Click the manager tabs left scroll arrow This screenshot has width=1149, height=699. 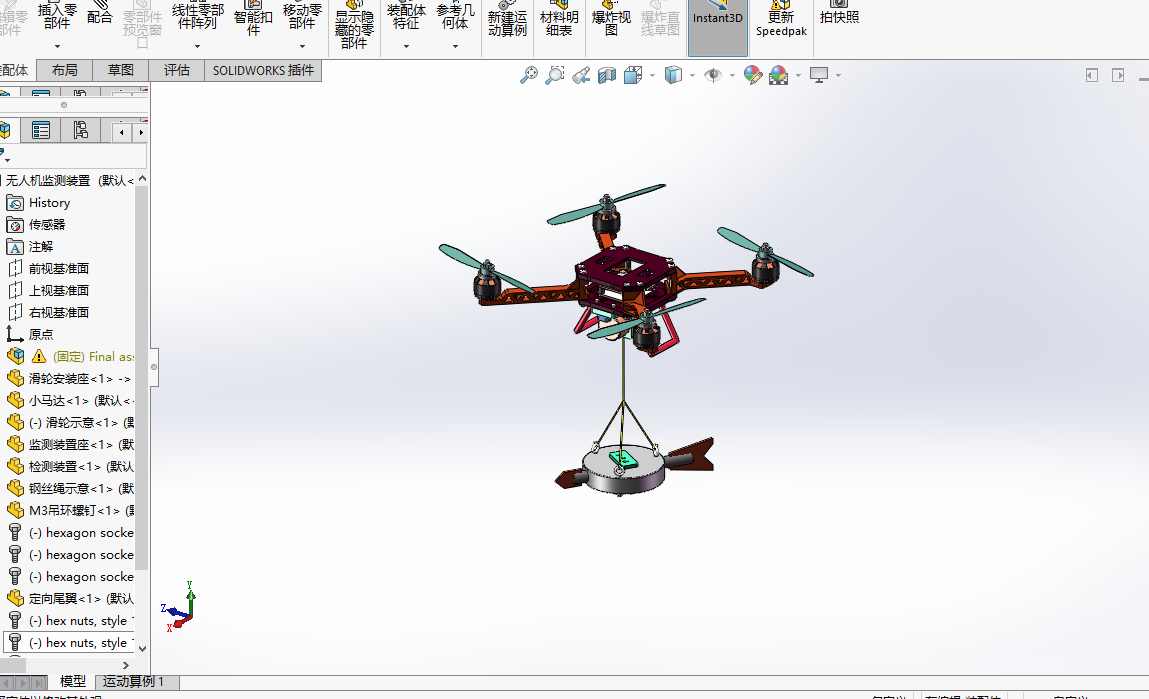pos(122,132)
